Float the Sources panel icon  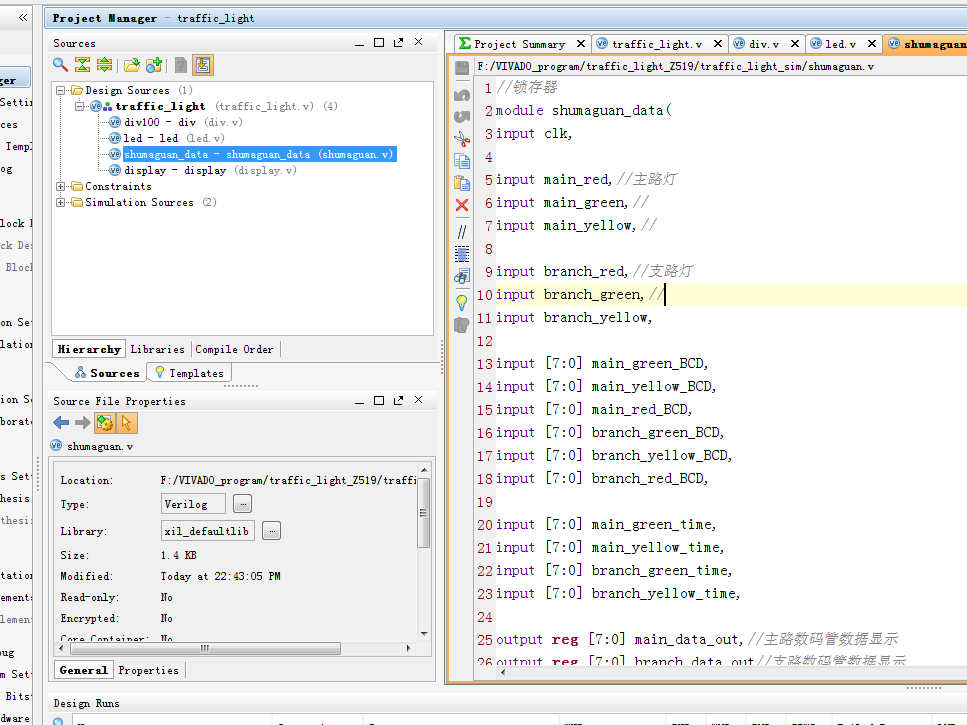(x=398, y=43)
